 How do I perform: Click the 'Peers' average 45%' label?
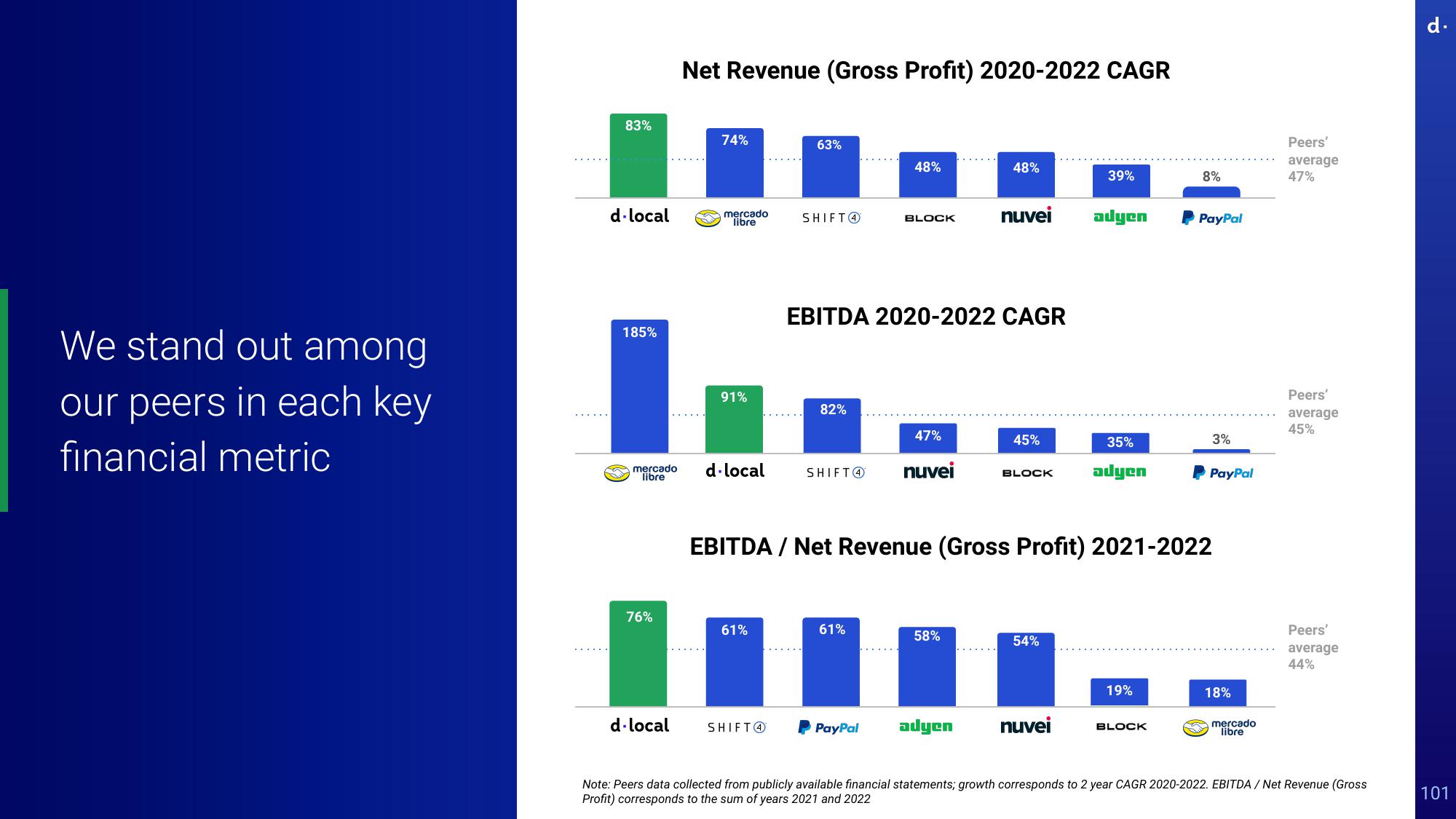click(x=1313, y=412)
